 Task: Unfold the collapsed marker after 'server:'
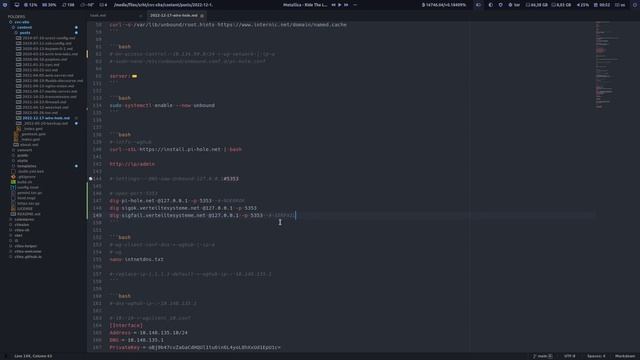click(x=134, y=76)
